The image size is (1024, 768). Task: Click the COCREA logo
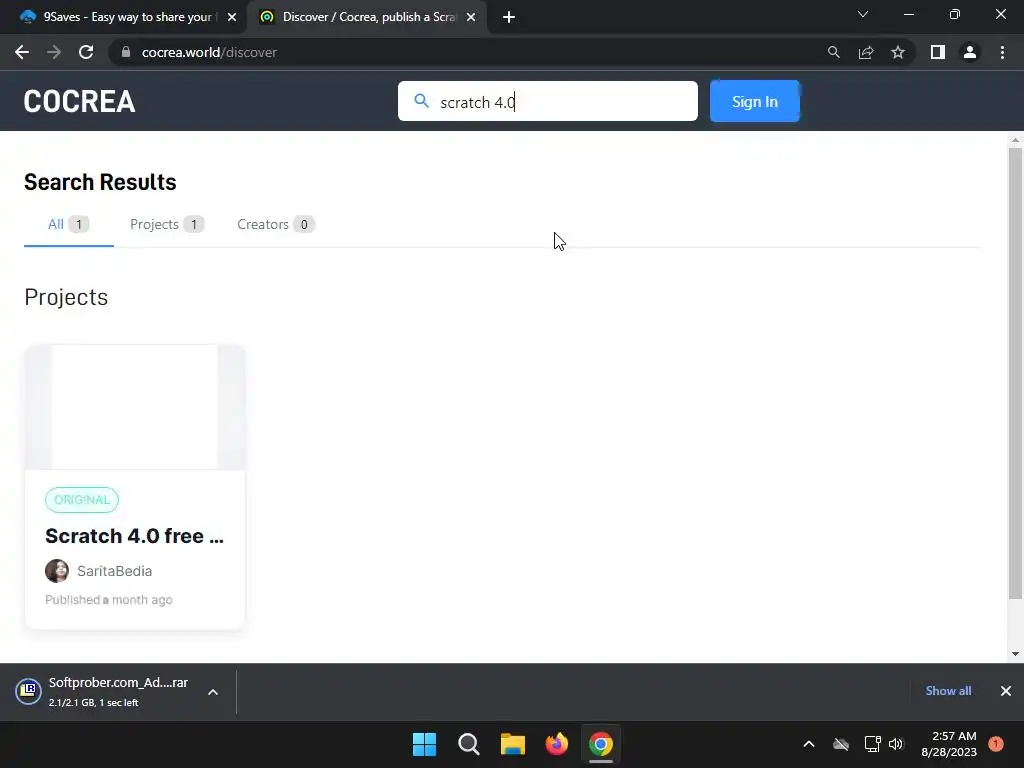[x=79, y=101]
